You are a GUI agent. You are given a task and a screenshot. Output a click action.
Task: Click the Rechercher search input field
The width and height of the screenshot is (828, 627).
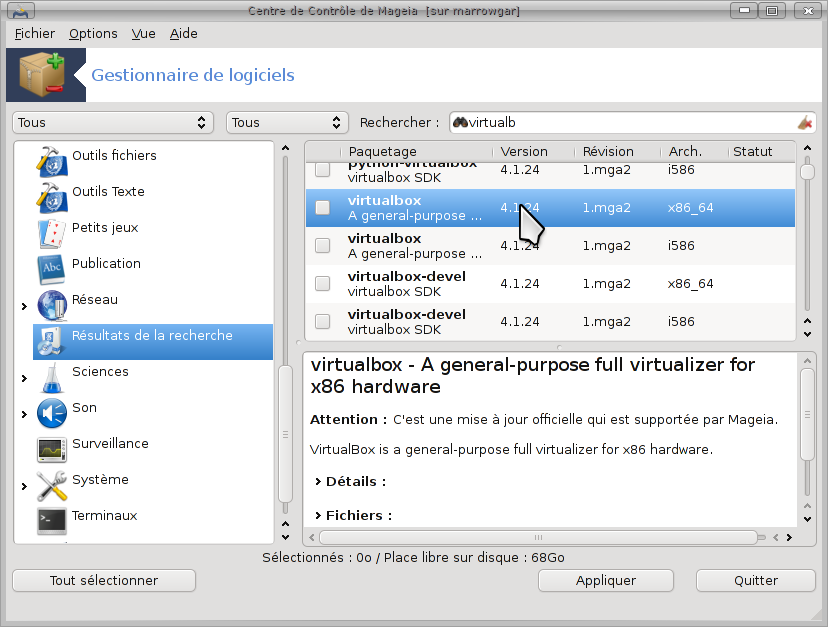click(633, 123)
